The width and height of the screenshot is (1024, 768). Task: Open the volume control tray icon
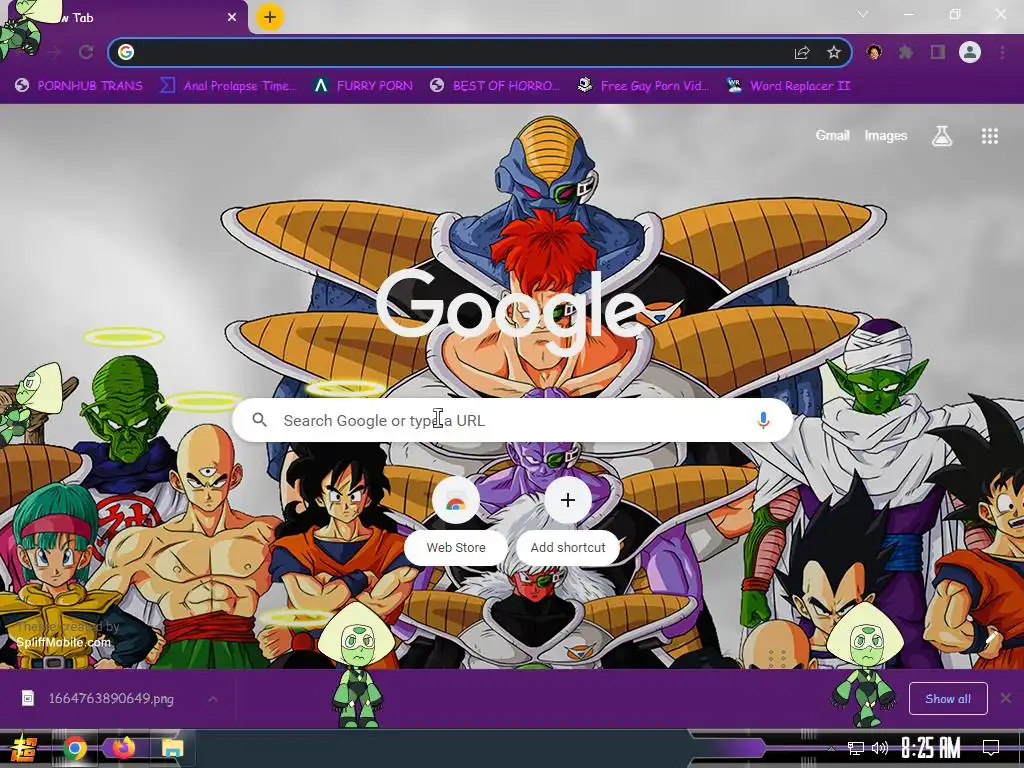(880, 748)
